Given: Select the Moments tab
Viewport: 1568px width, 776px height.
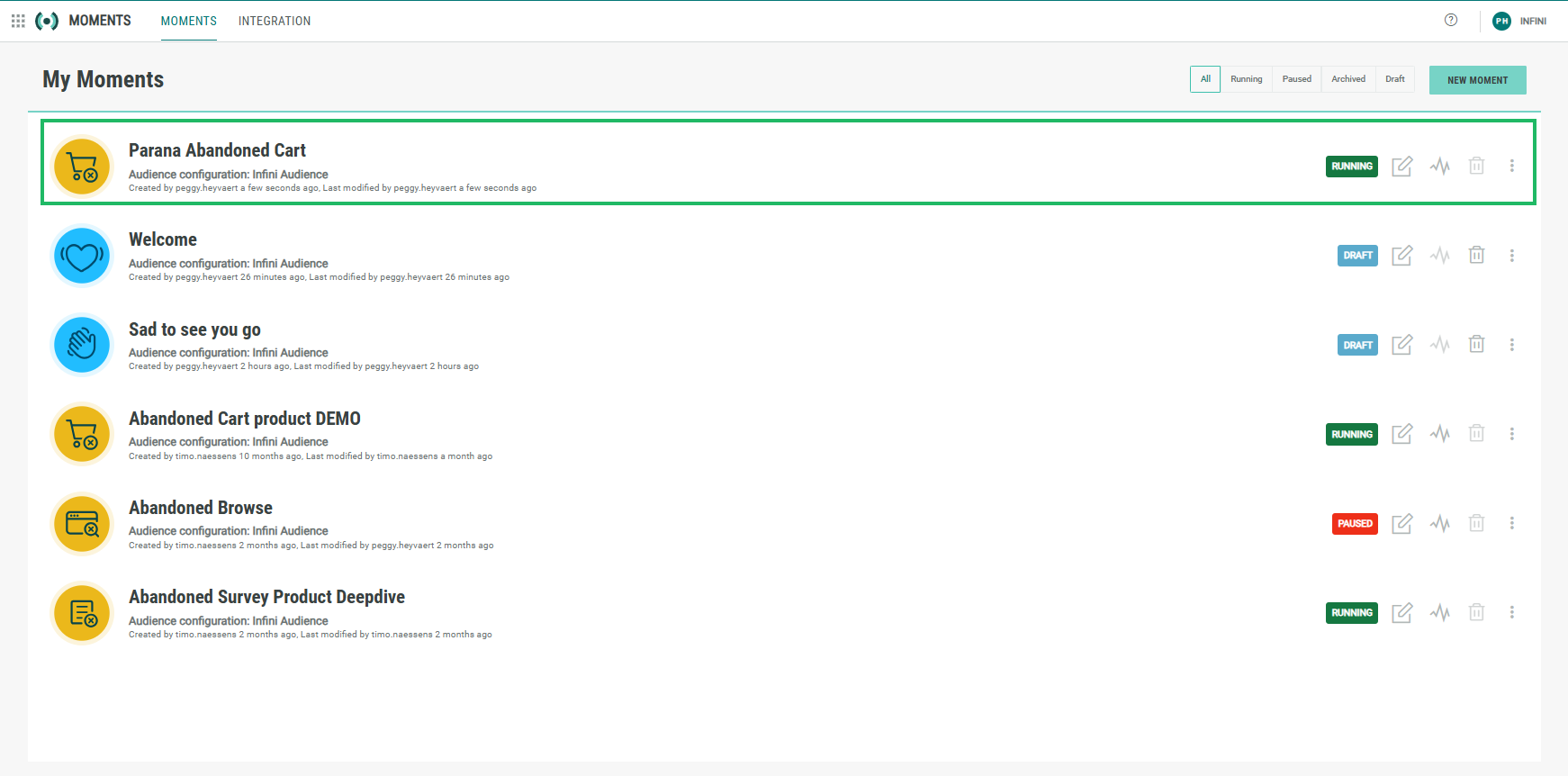Looking at the screenshot, I should [188, 21].
